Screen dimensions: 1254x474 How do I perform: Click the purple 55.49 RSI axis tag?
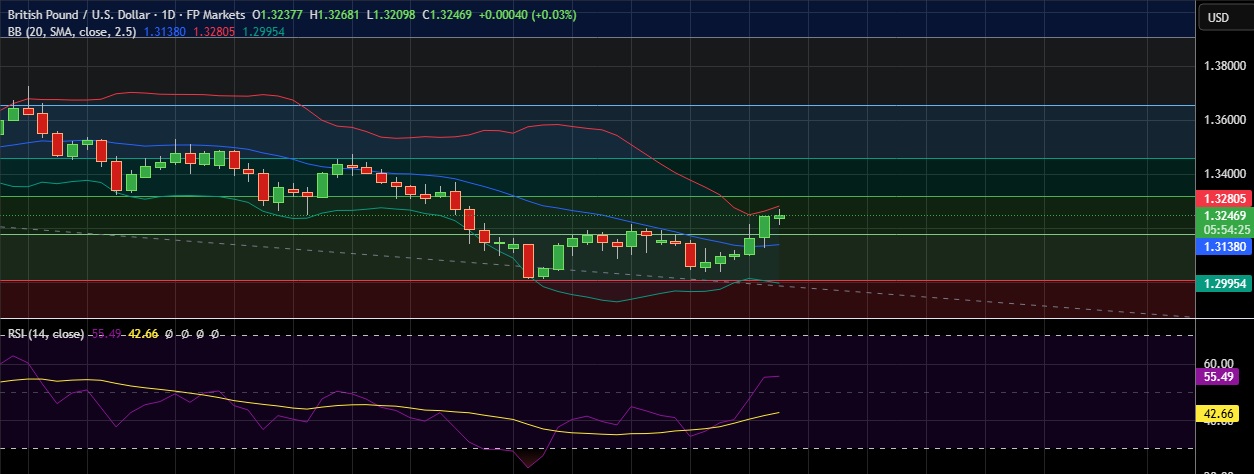point(1219,377)
